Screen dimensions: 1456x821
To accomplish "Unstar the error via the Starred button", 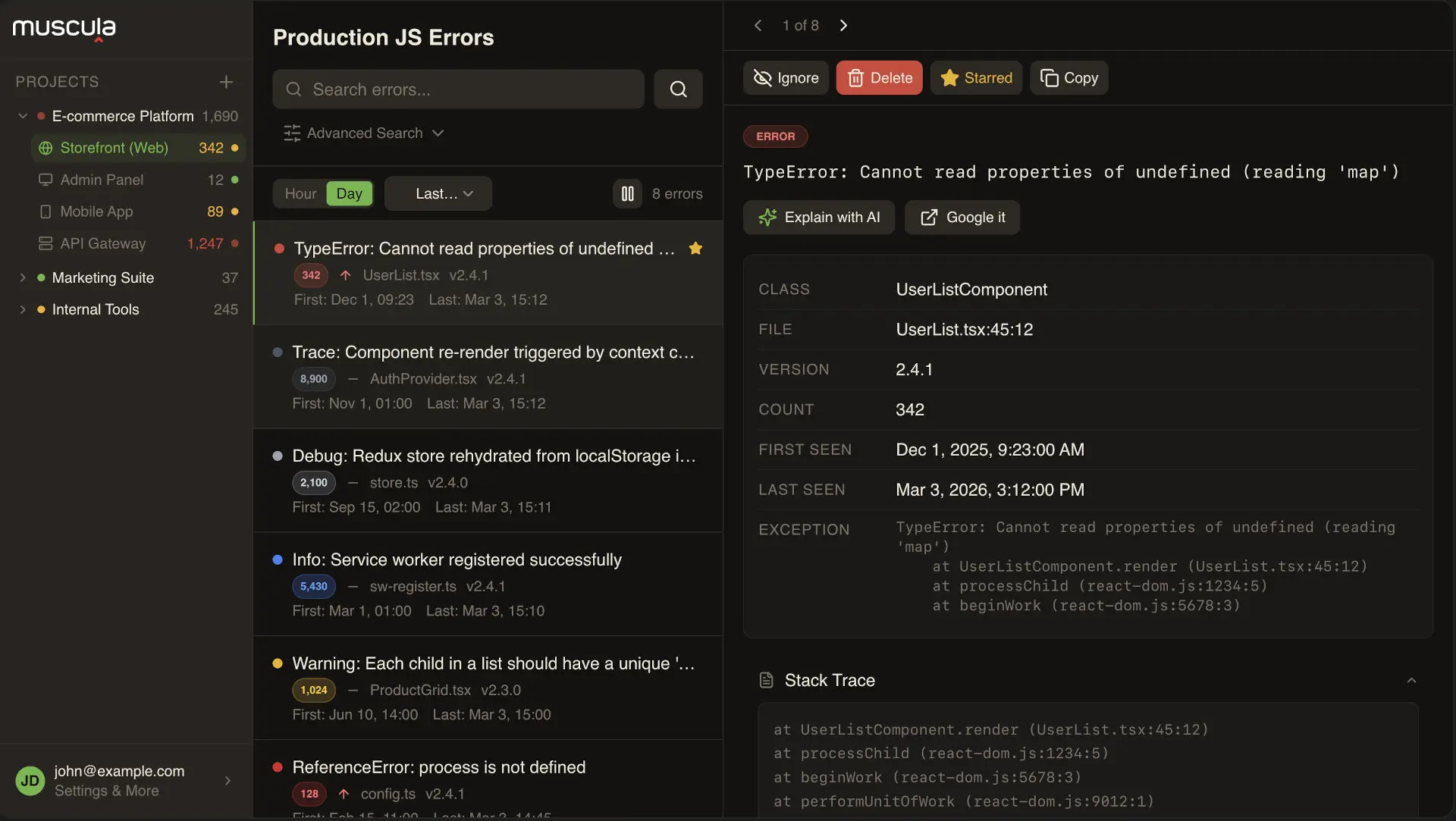I will (x=976, y=77).
